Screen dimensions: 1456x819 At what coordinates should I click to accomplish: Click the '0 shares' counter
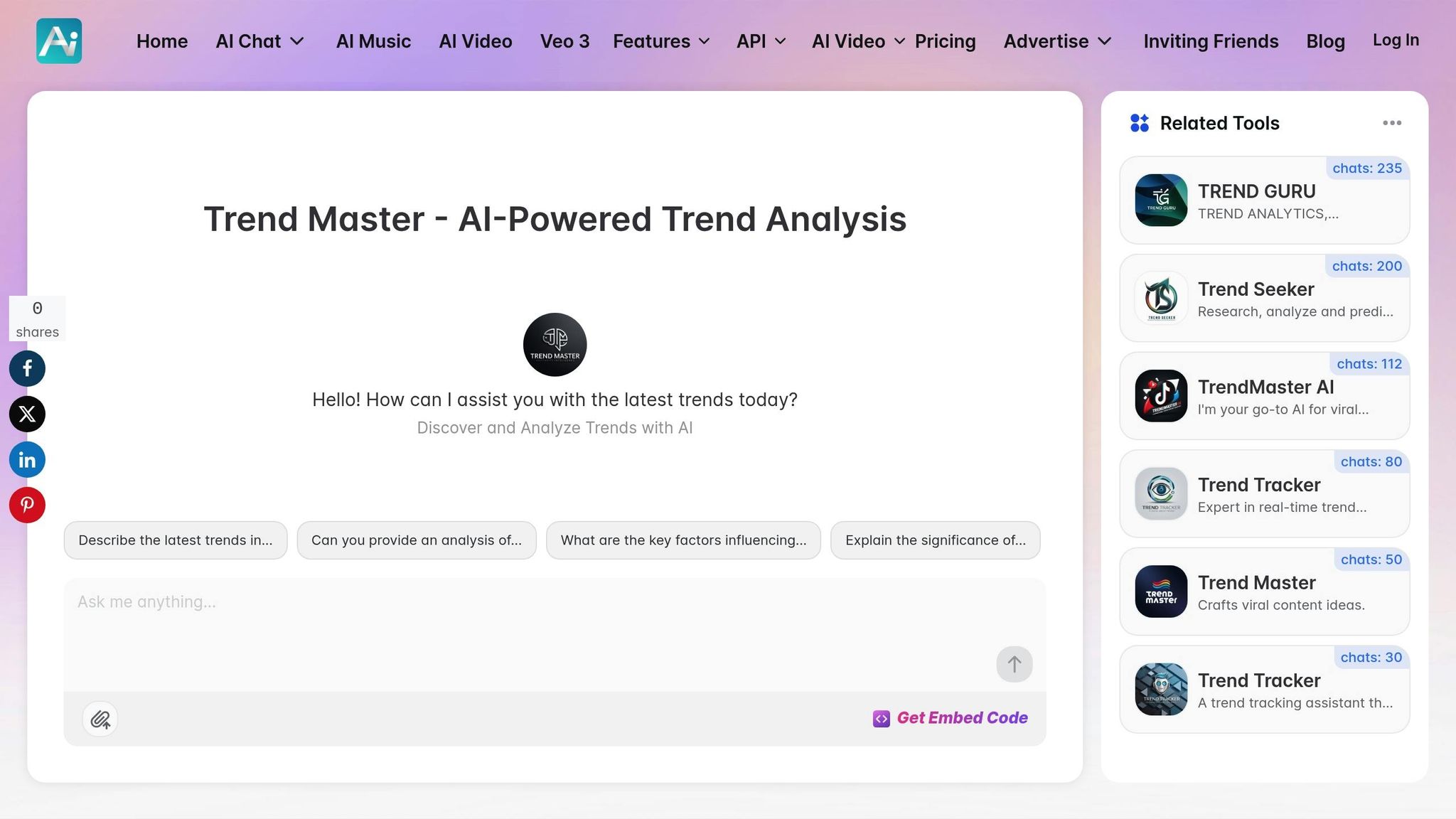pos(38,318)
